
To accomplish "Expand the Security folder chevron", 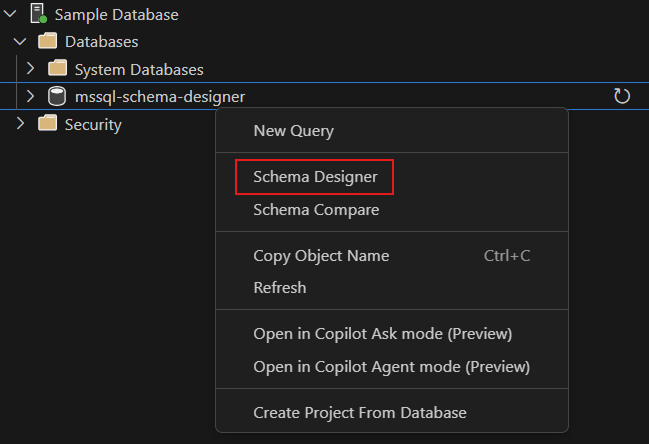I will point(20,124).
